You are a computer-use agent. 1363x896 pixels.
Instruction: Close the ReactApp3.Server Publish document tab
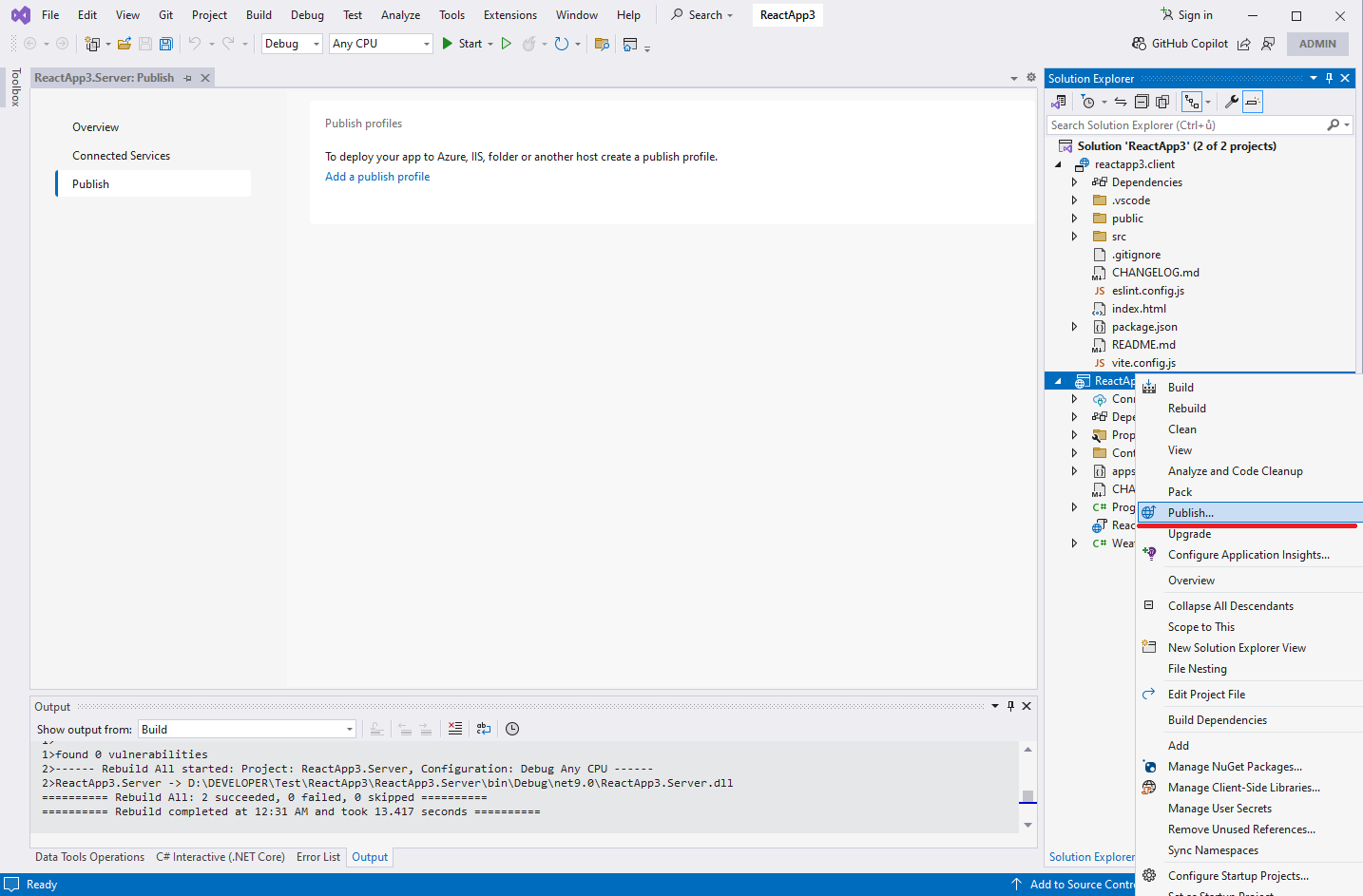(x=205, y=78)
